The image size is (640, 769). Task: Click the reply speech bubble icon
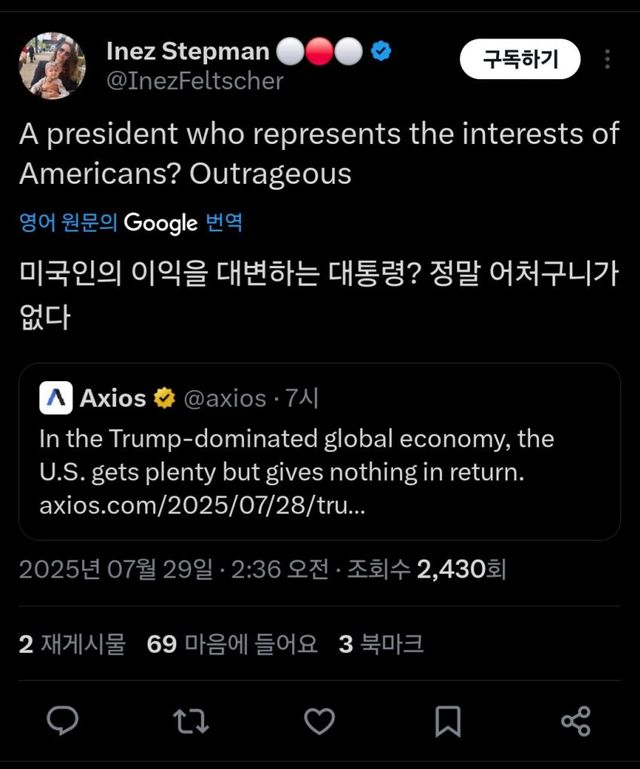pyautogui.click(x=64, y=720)
